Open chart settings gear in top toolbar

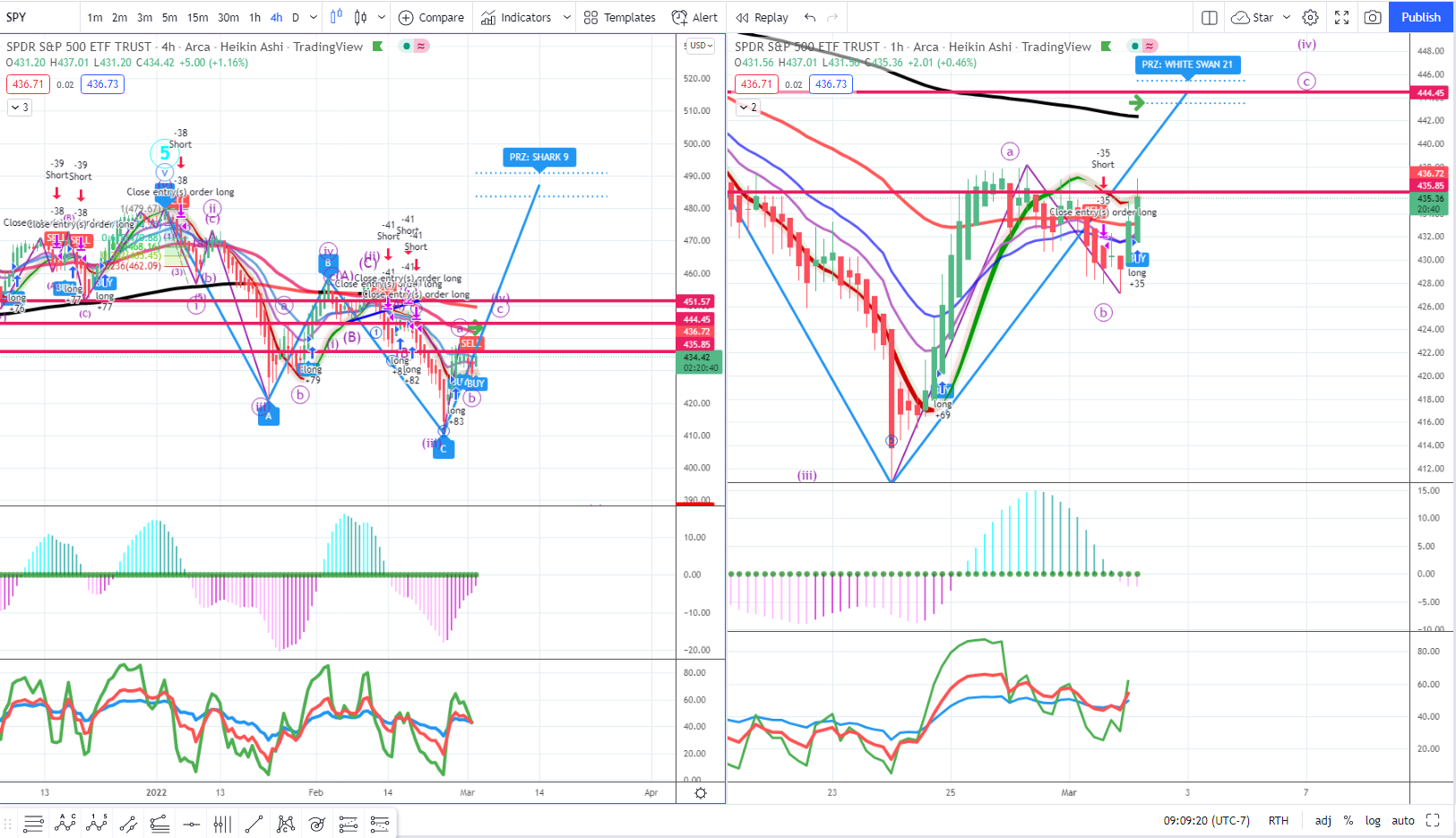click(x=1310, y=17)
